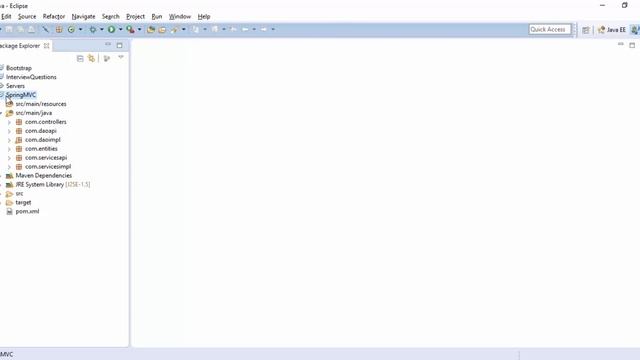Switch to the Java EE perspective
Image resolution: width=640 pixels, height=360 pixels.
click(x=611, y=30)
